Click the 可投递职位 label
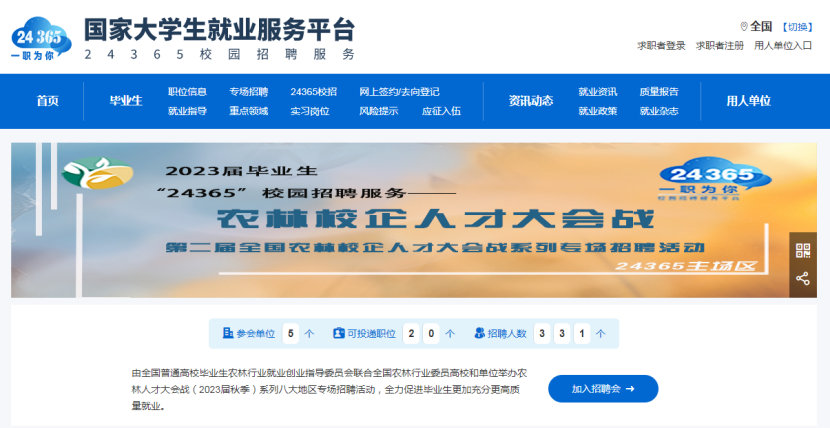 [371, 334]
